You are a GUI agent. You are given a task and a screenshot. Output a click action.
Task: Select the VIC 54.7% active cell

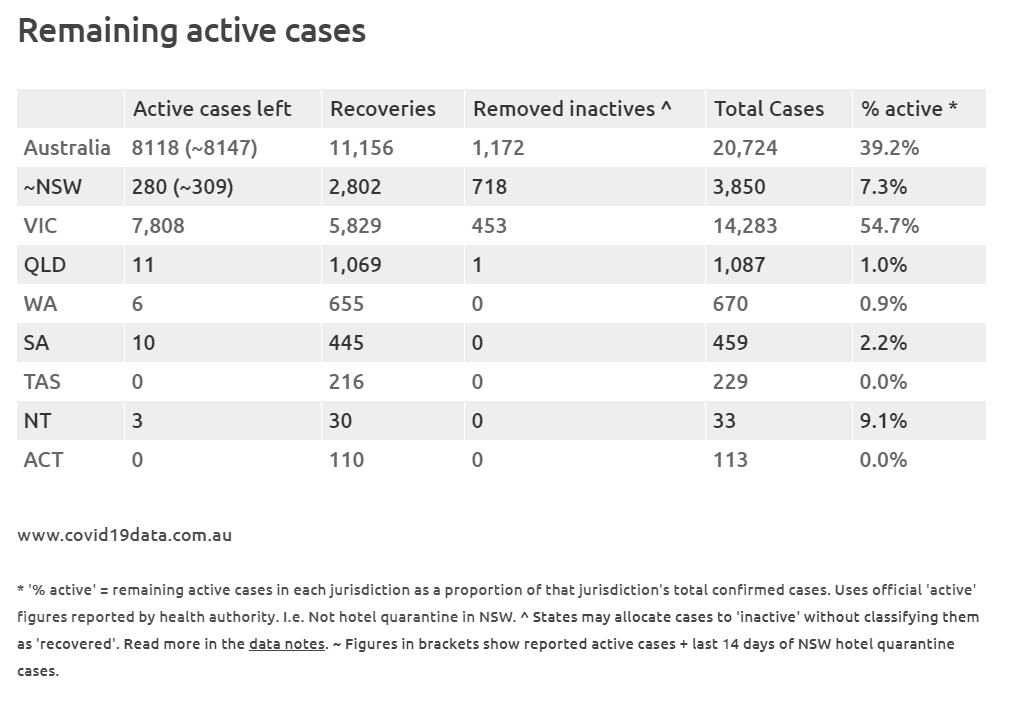(889, 226)
